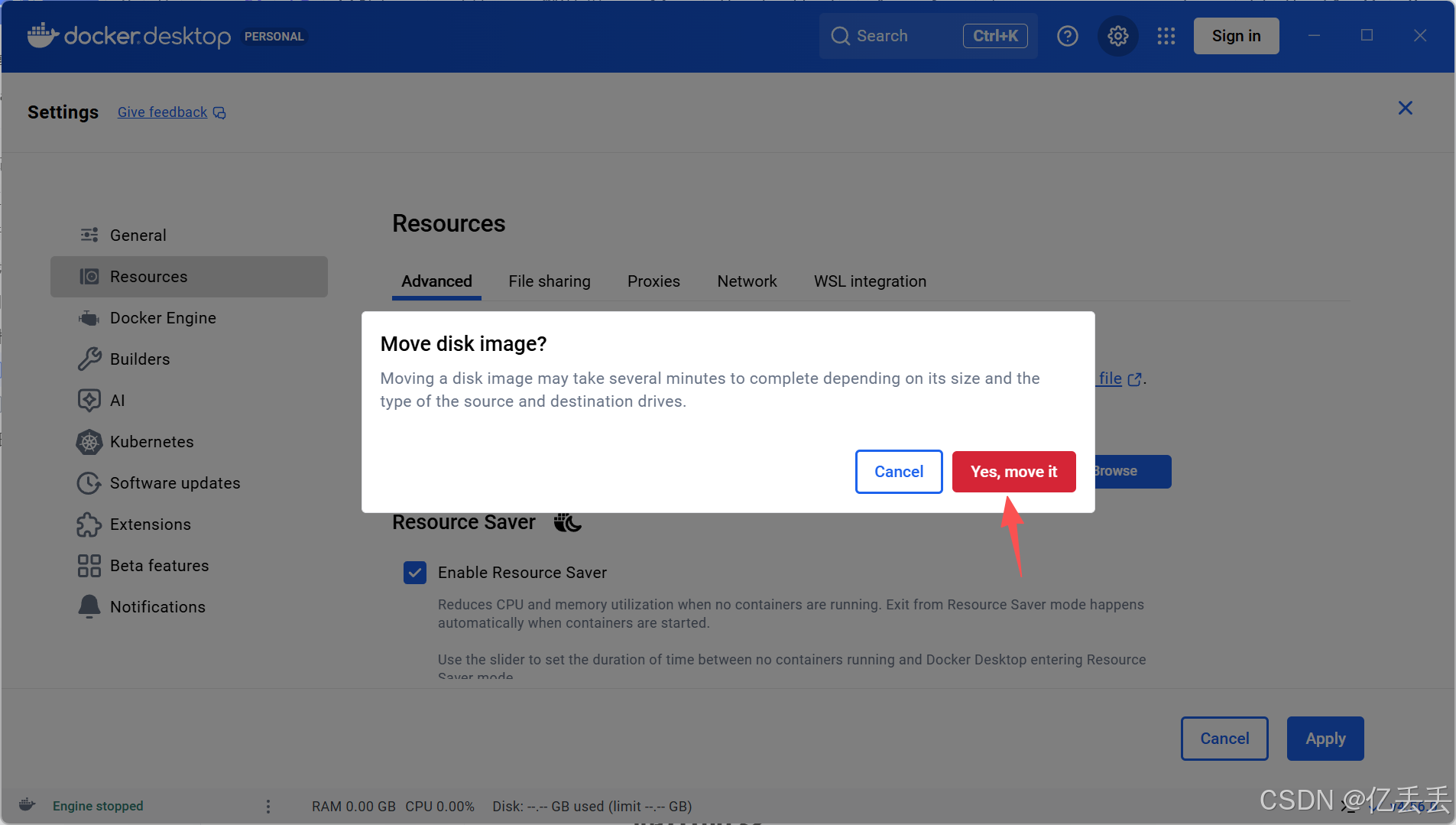Screen dimensions: 1456x825
Task: Open Beta features settings
Action: [x=189, y=566]
